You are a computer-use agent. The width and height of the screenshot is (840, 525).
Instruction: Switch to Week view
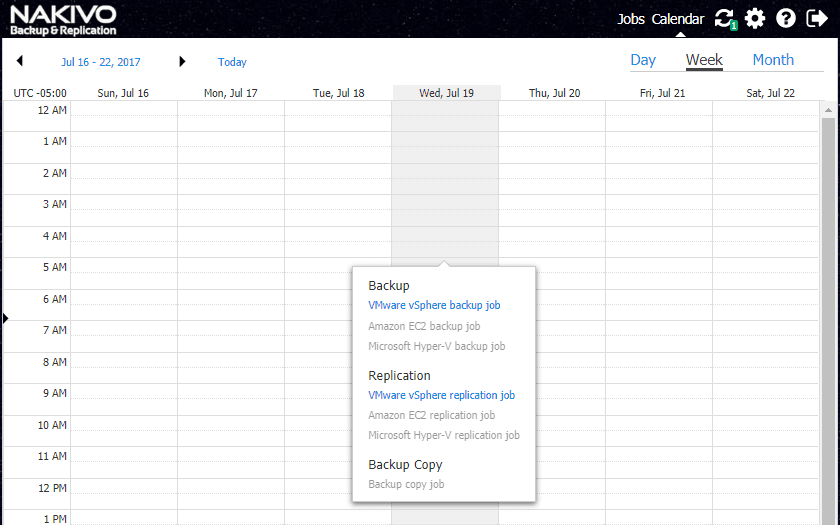tap(704, 60)
